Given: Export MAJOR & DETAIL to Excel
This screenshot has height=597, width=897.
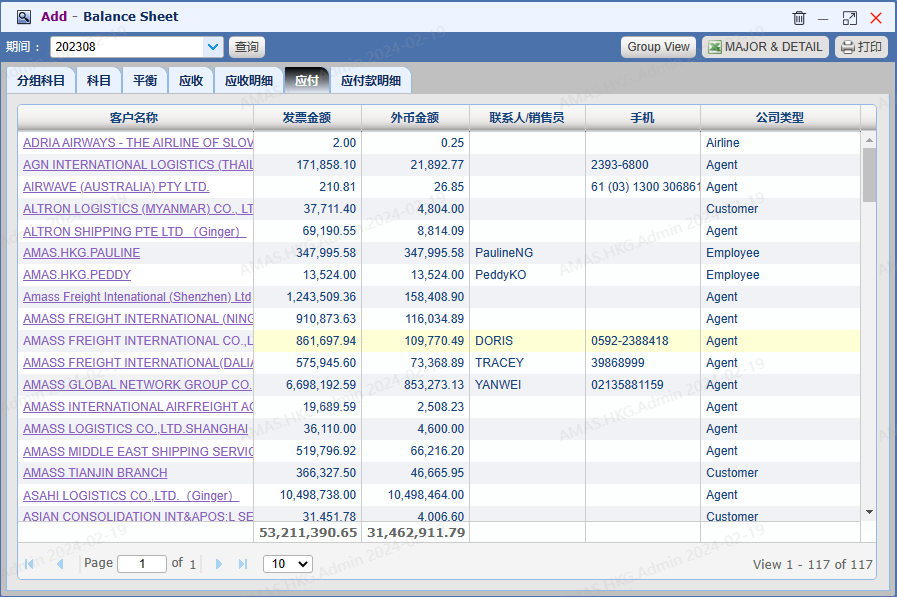Looking at the screenshot, I should pos(764,47).
